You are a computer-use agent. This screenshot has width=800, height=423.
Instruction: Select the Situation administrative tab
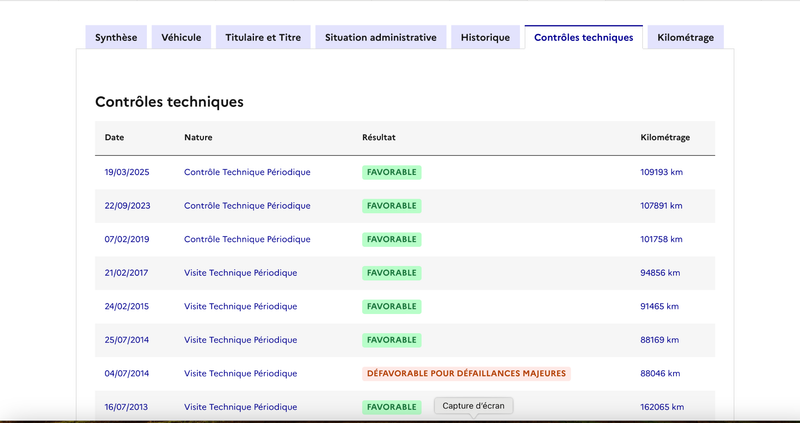tap(381, 37)
